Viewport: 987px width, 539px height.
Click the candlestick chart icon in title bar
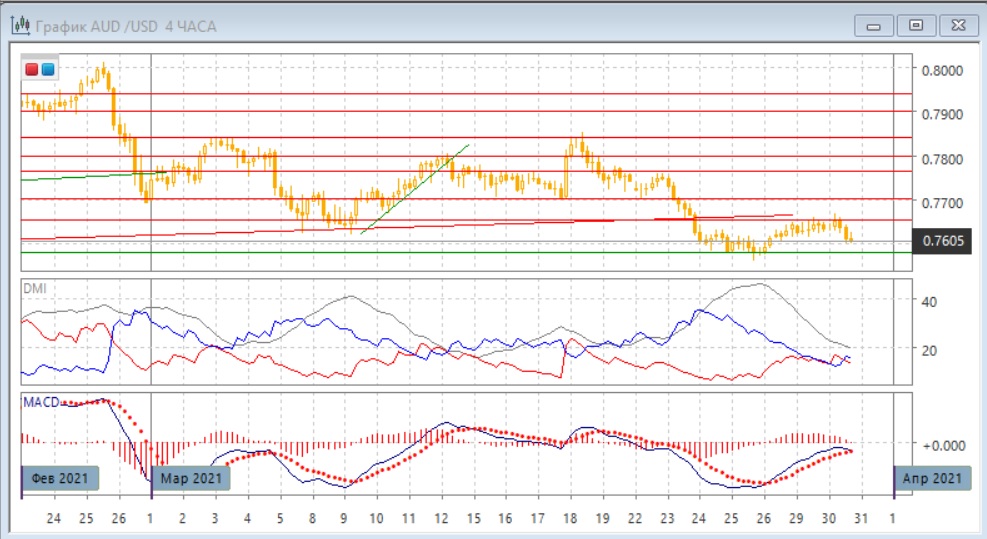(x=19, y=25)
